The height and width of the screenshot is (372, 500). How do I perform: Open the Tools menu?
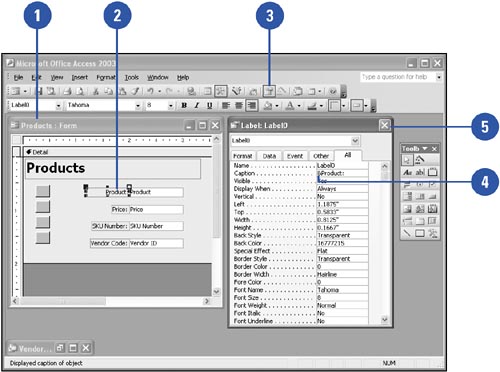coord(131,78)
